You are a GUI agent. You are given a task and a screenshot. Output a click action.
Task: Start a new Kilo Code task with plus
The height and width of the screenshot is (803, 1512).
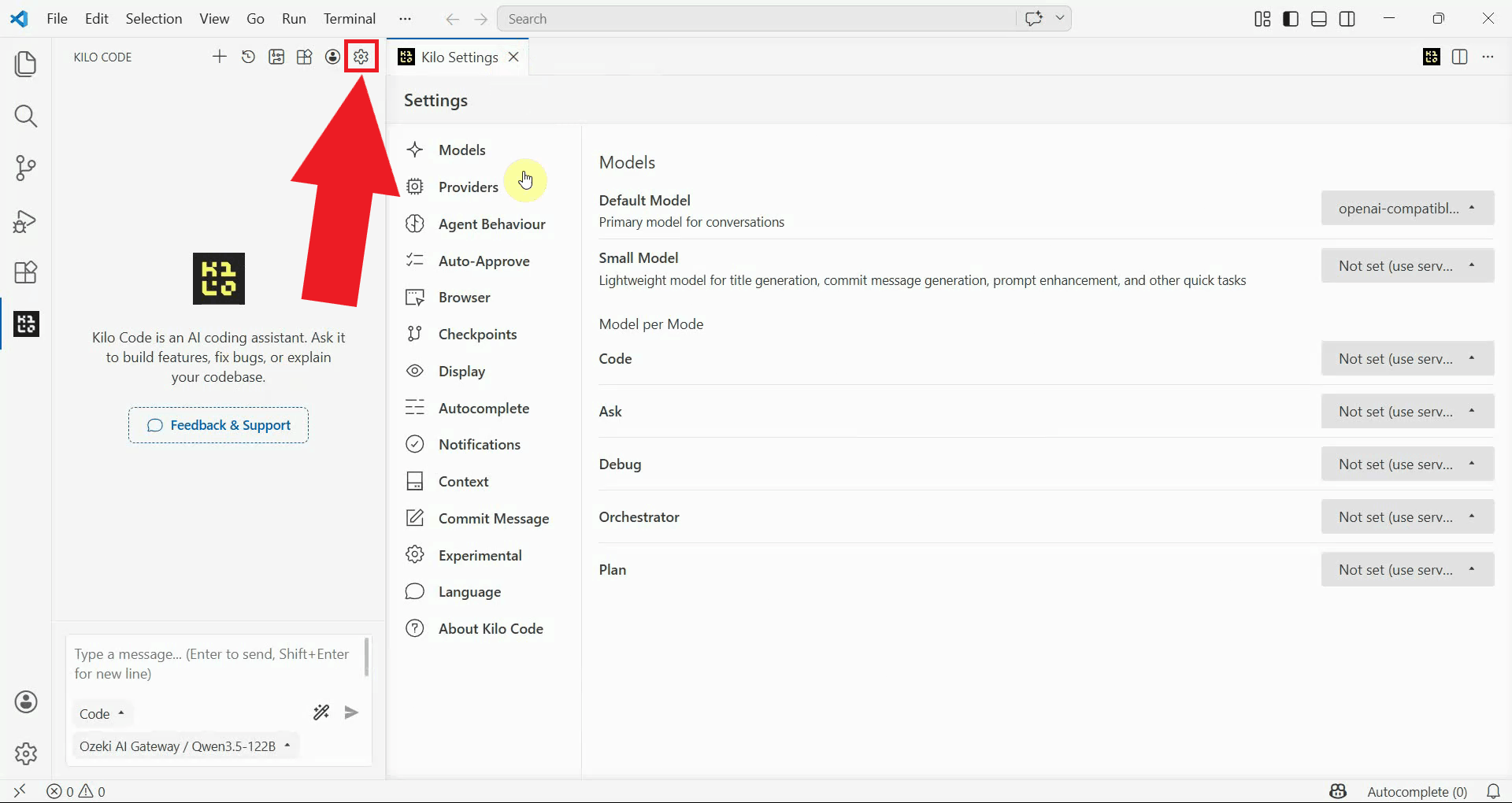pos(220,57)
